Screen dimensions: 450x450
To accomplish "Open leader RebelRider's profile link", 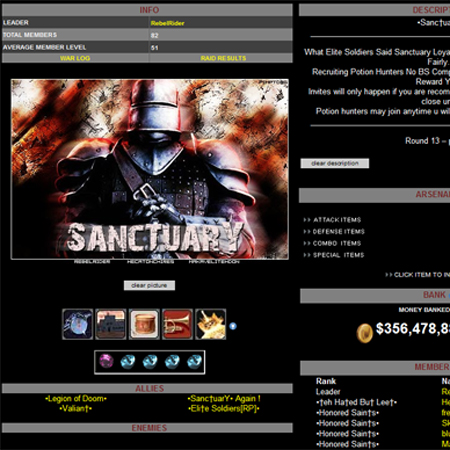I will pyautogui.click(x=167, y=23).
